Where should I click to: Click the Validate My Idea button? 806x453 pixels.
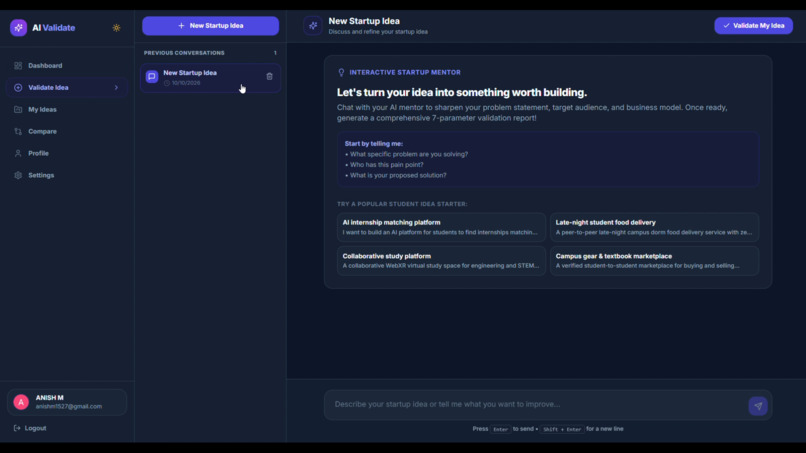coord(753,26)
